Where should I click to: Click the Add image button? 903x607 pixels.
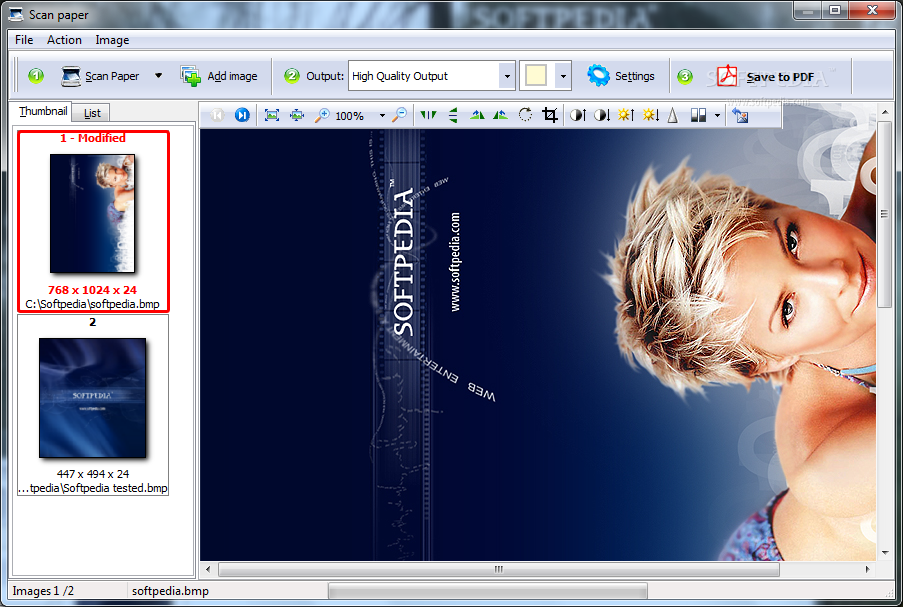[x=219, y=76]
